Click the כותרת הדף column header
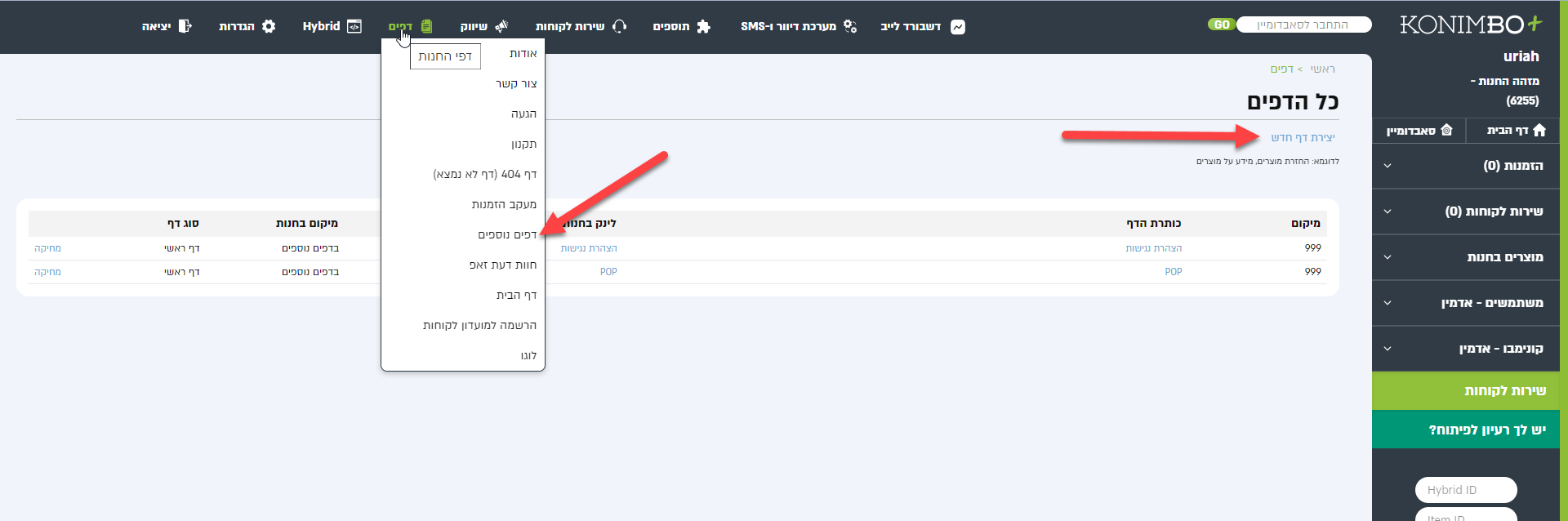Image resolution: width=1568 pixels, height=521 pixels. tap(1154, 224)
